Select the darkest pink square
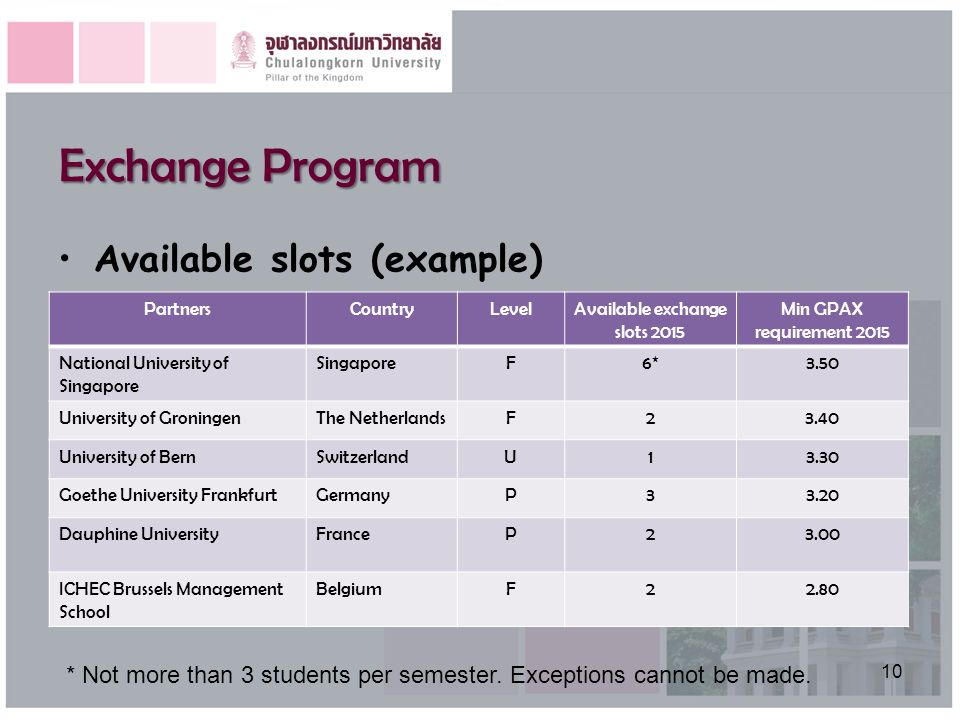The width and height of the screenshot is (960, 720). pos(40,53)
